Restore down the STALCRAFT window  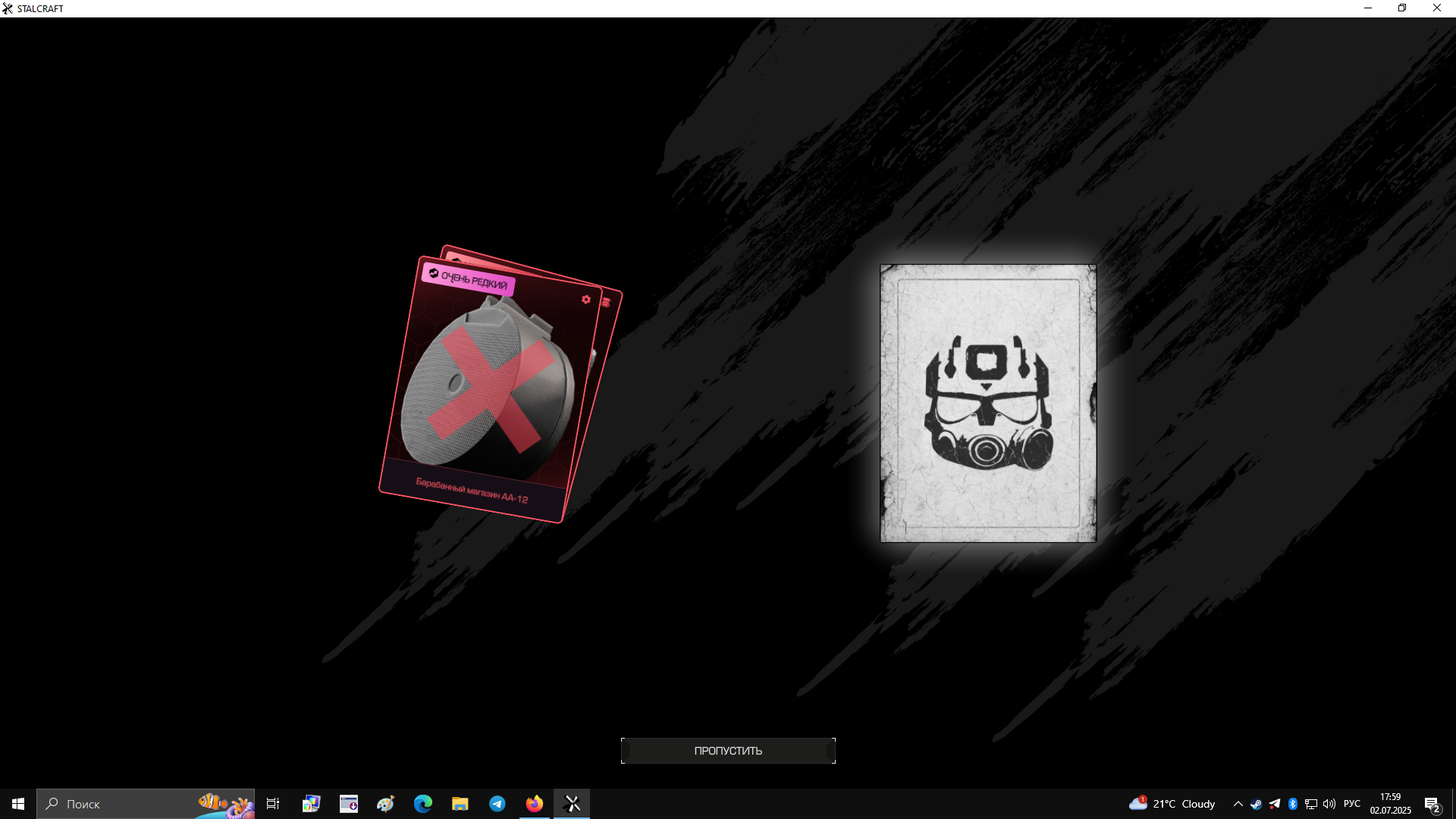tap(1402, 8)
